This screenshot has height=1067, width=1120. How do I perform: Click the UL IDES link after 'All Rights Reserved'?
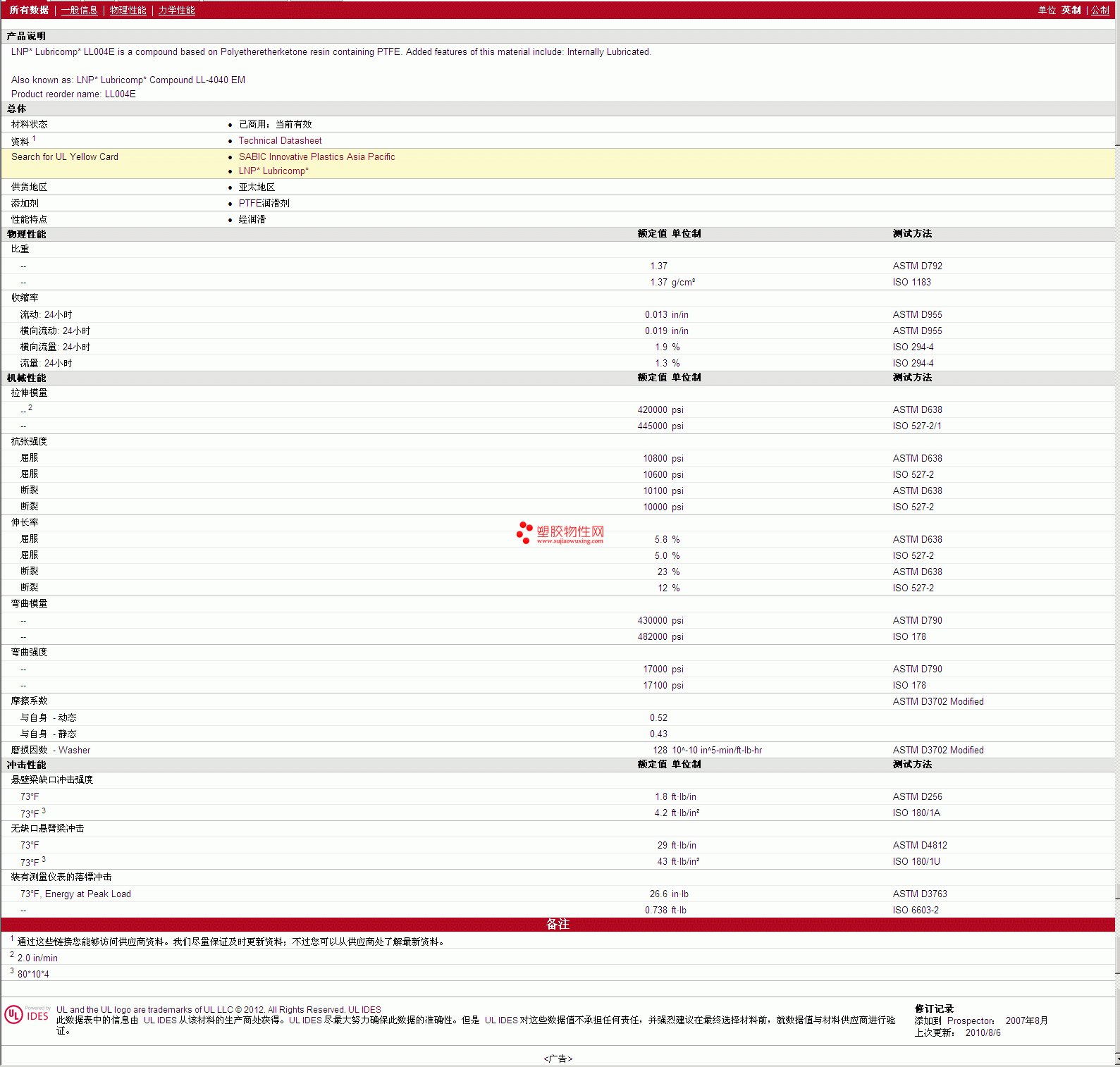tap(364, 1010)
